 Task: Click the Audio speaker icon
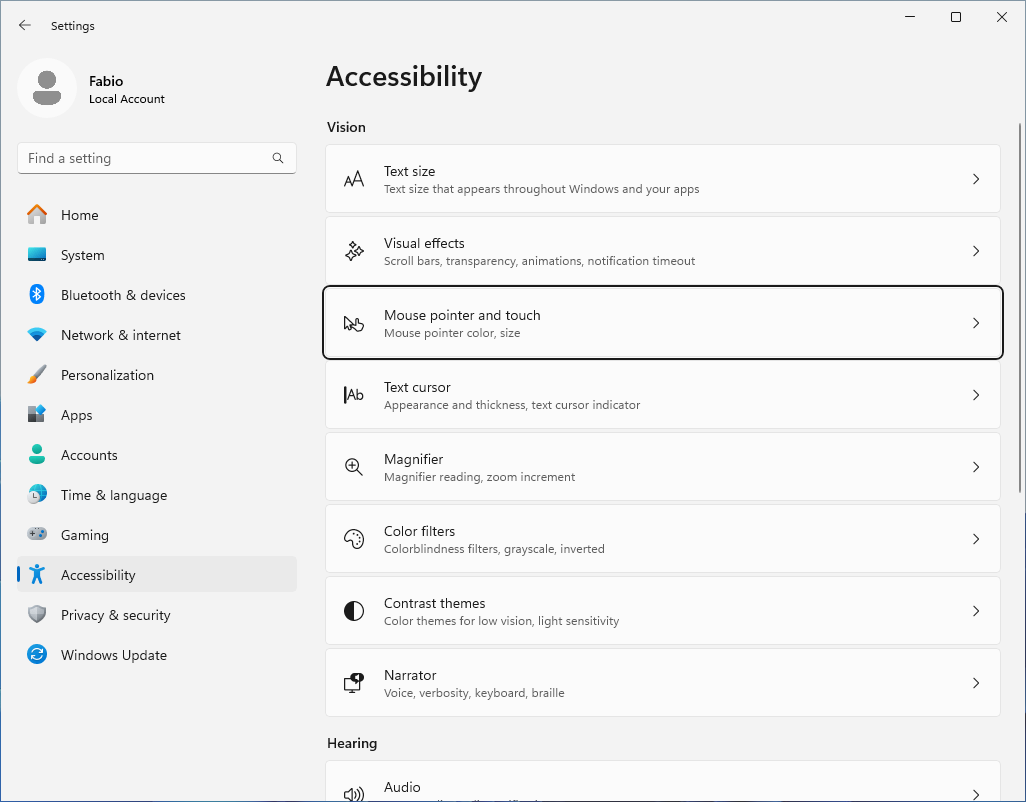[354, 794]
